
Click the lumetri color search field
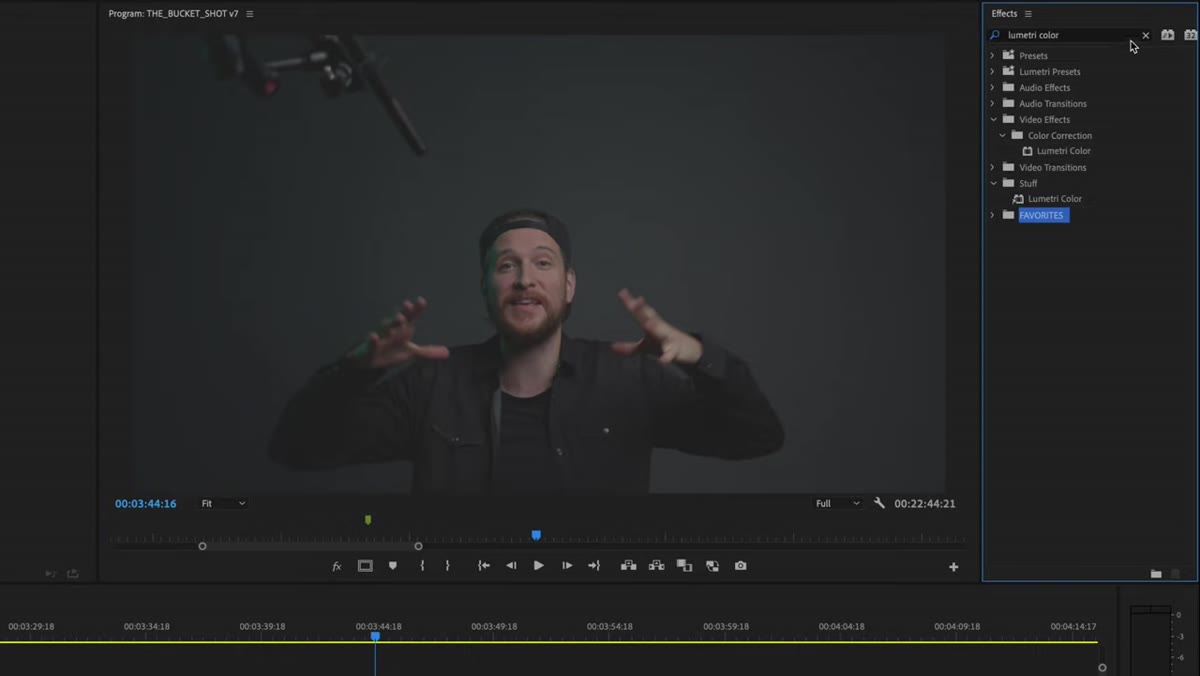(x=1070, y=35)
